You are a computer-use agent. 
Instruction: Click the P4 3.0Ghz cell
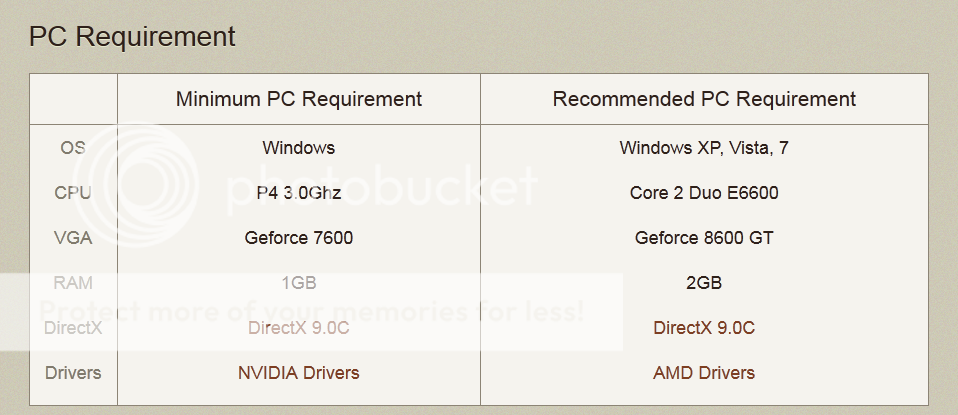(x=299, y=193)
